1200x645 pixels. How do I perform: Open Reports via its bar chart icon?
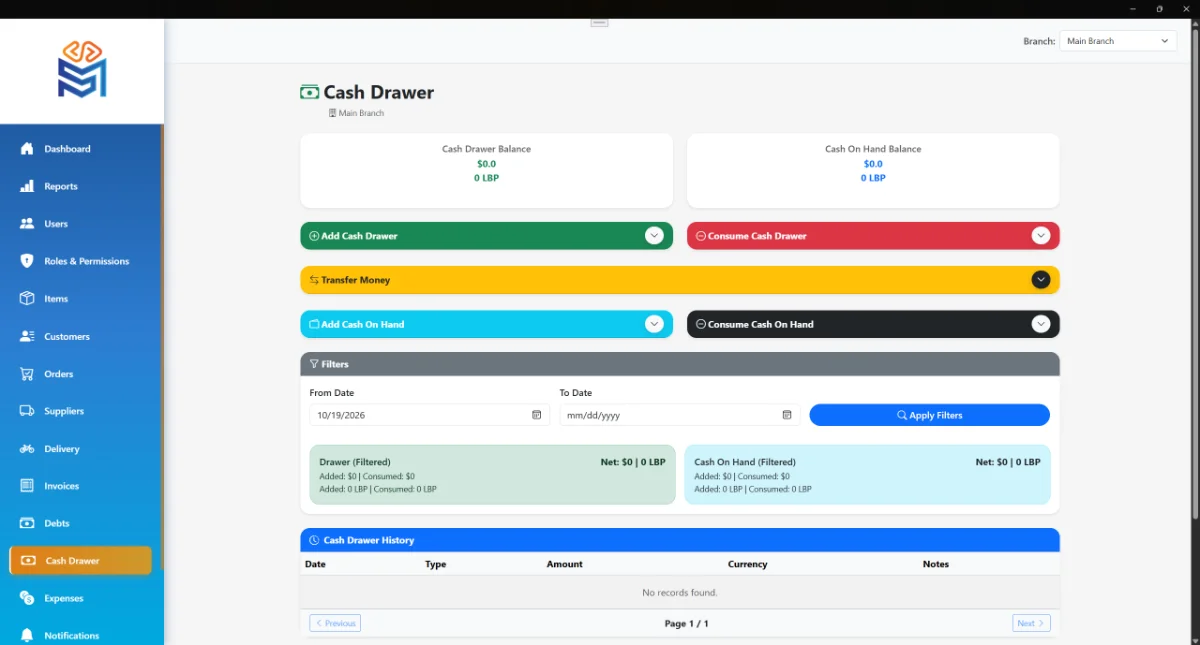(27, 186)
